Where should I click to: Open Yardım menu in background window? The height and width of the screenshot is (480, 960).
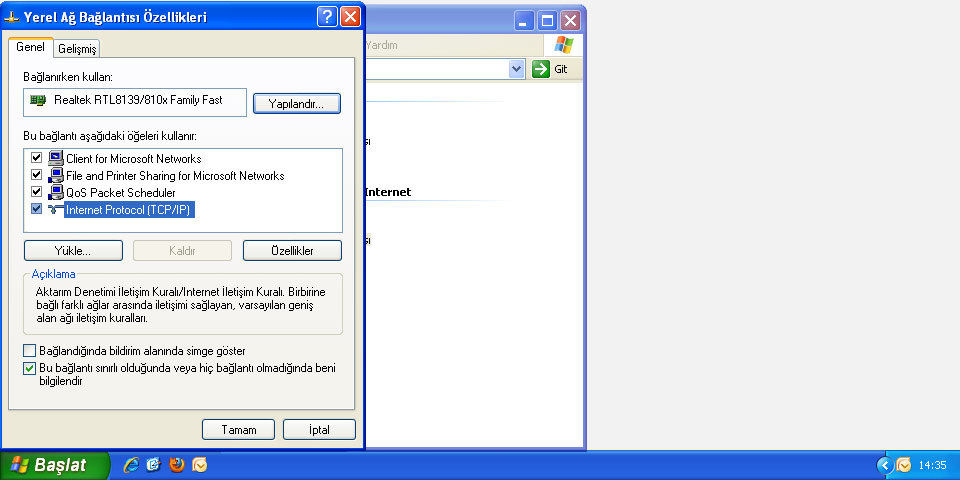tap(381, 45)
